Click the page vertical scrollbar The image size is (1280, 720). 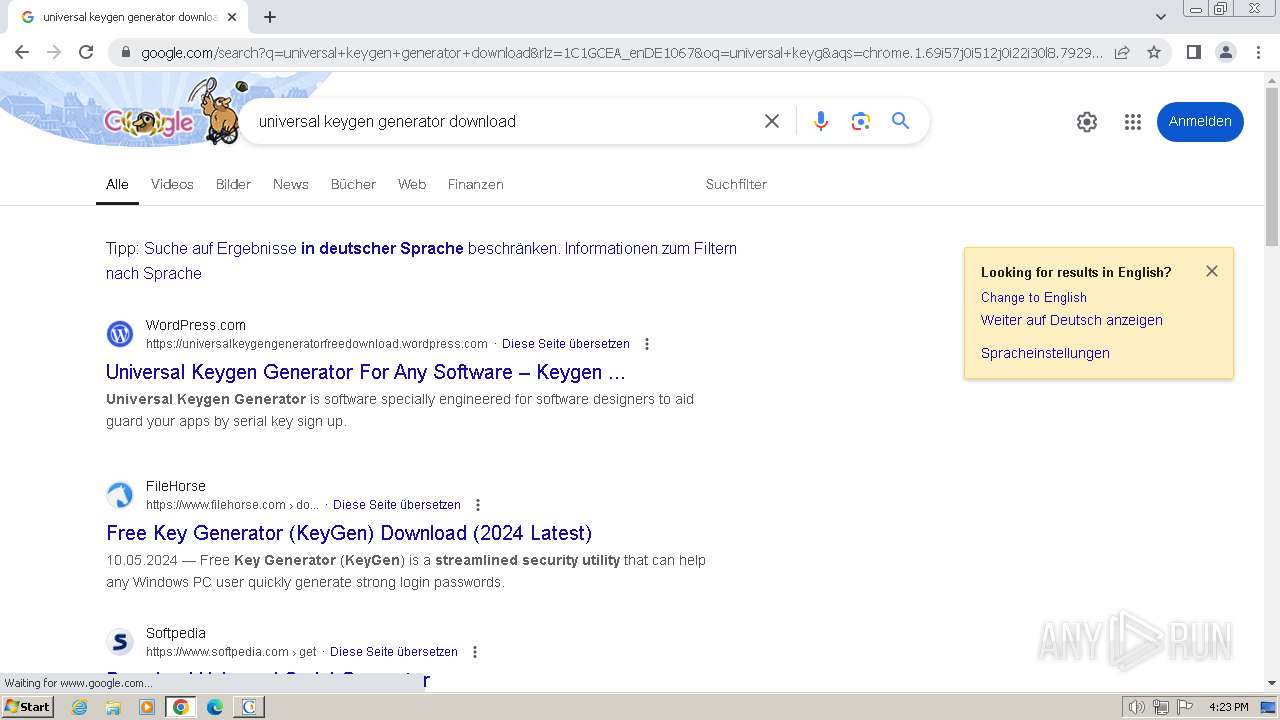coord(1272,166)
